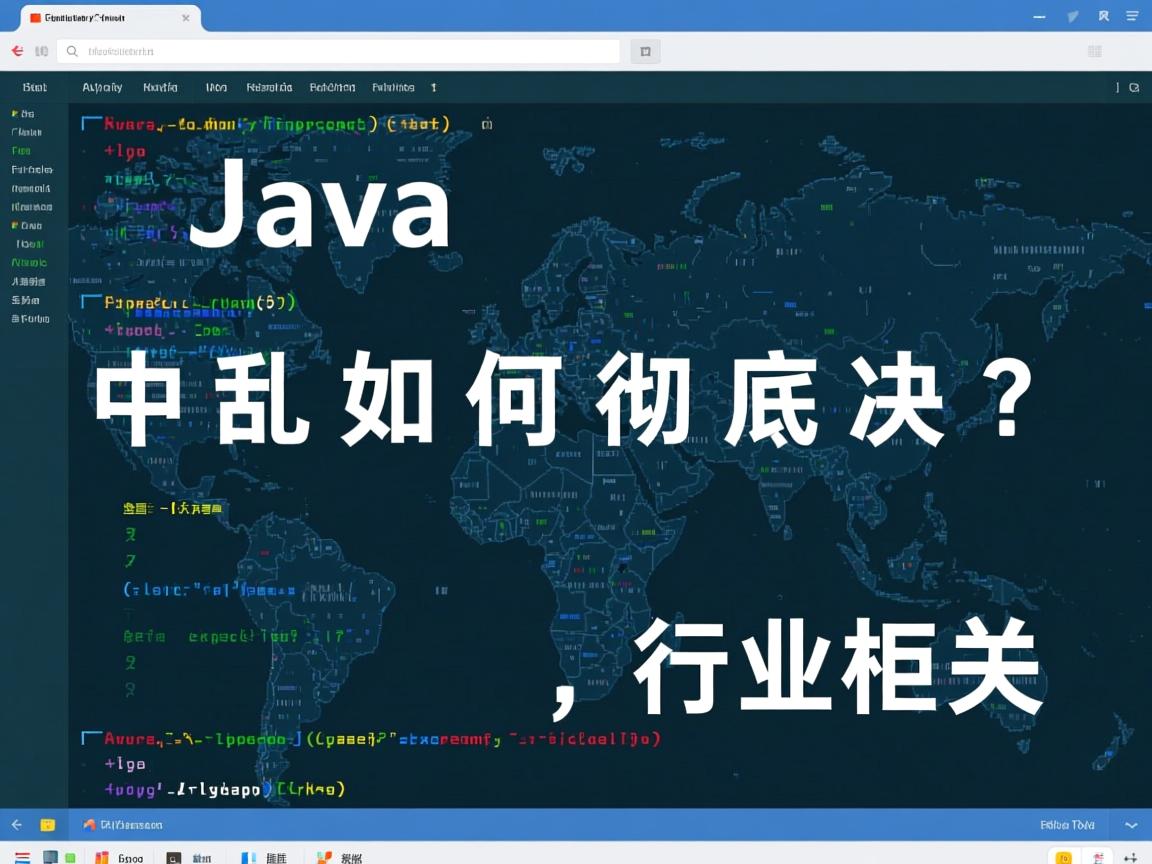This screenshot has width=1152, height=864.
Task: Open the hamburger menu in the title bar
Action: pos(1131,16)
